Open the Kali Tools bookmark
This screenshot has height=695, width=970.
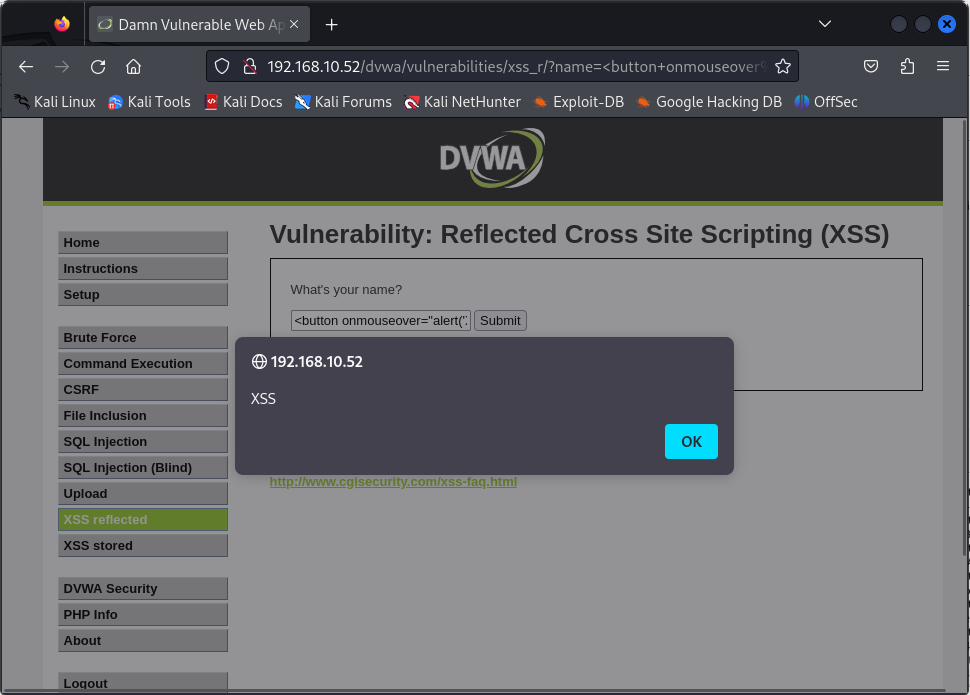(x=149, y=101)
